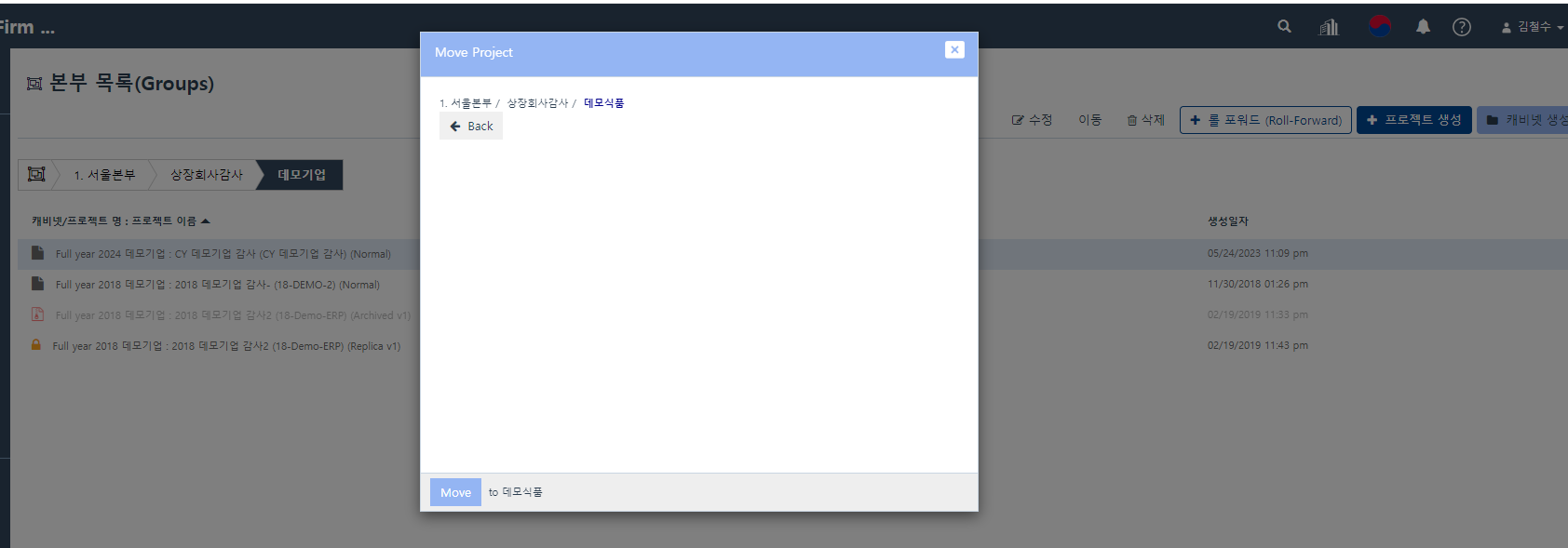Click the 생성일자 column header
This screenshot has width=1568, height=548.
1228,221
